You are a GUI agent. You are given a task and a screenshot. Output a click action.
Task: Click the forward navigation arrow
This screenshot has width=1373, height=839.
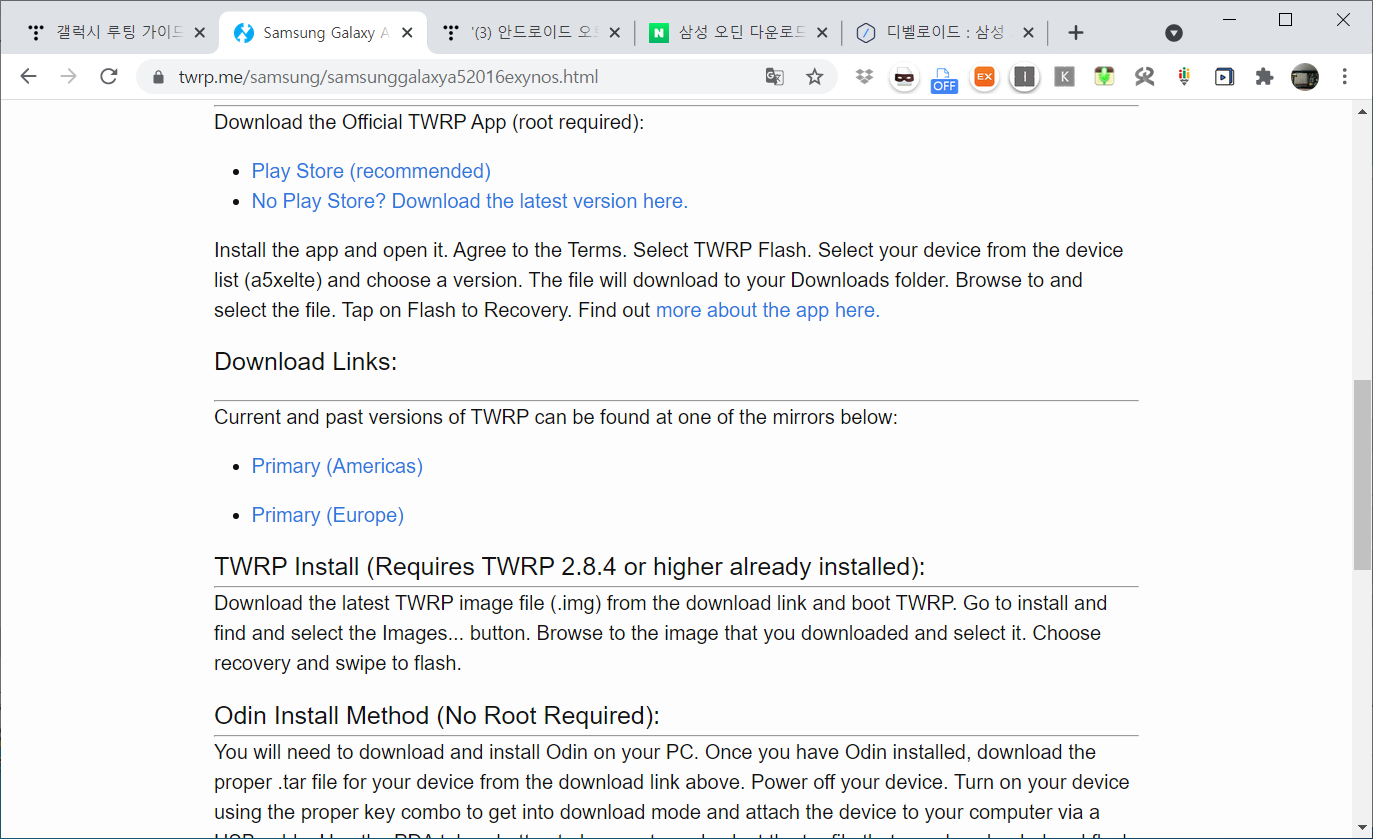[x=68, y=77]
